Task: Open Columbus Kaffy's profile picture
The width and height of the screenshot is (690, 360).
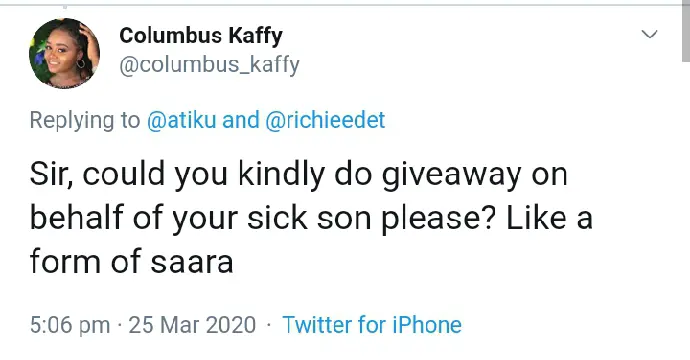Action: (x=64, y=53)
